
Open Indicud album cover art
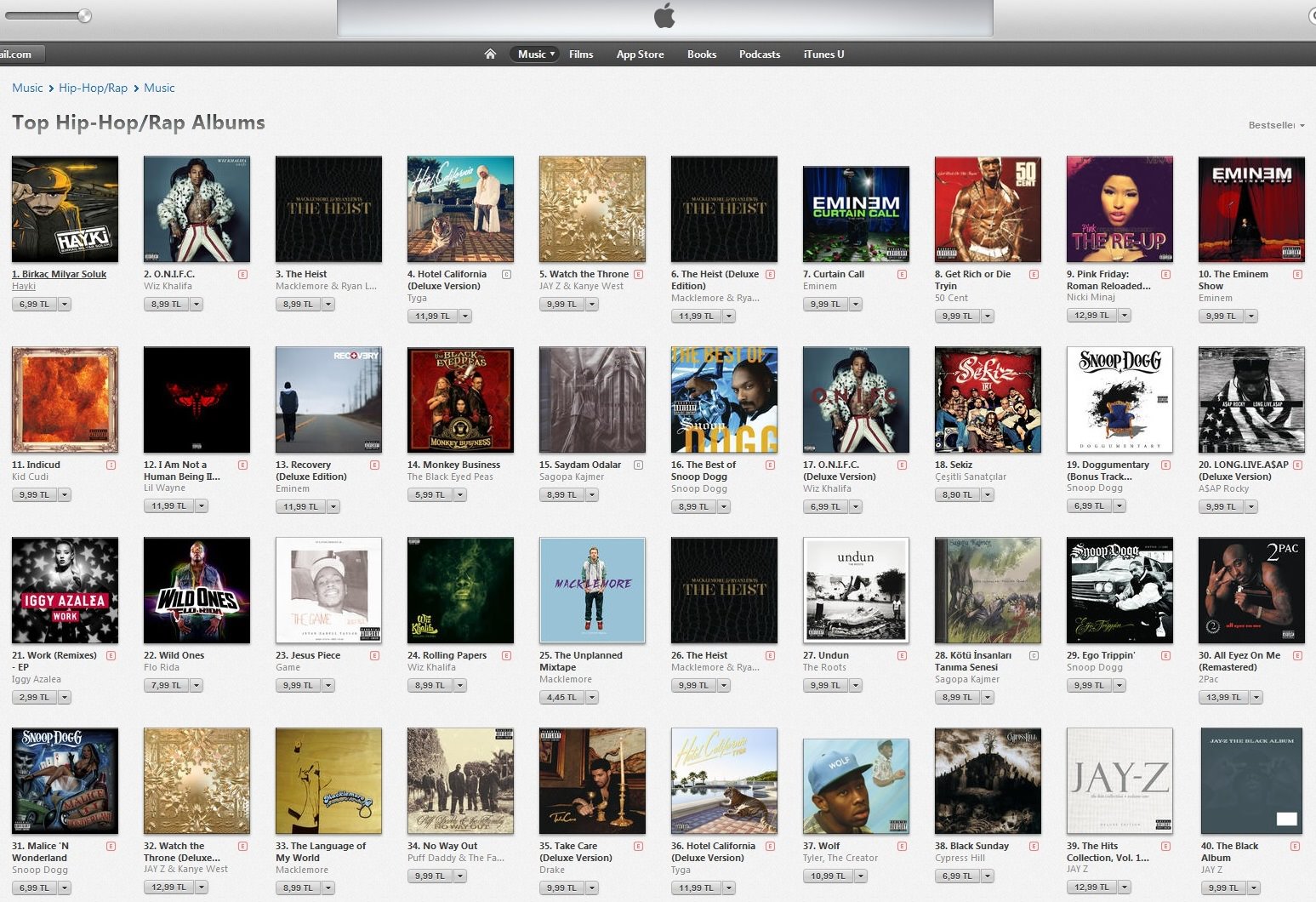[65, 400]
